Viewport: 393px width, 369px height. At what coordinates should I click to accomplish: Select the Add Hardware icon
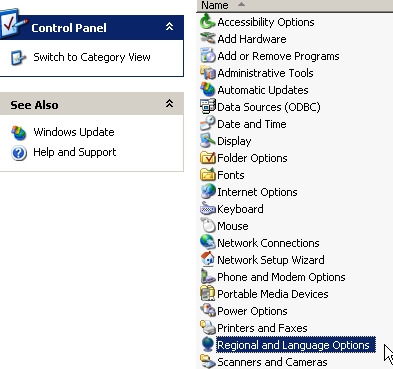point(208,39)
